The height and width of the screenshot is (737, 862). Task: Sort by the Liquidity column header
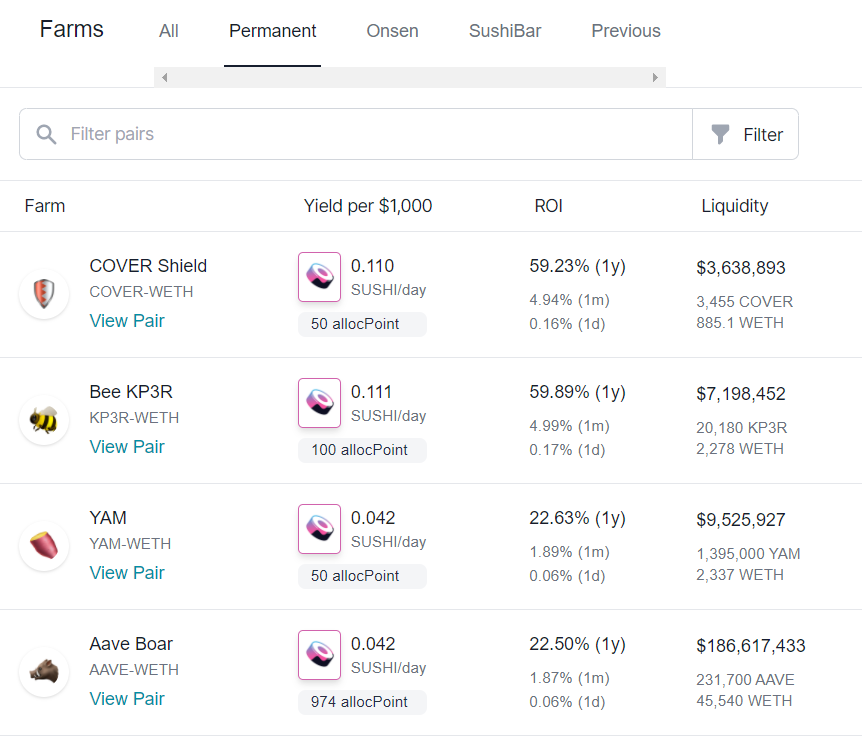[x=735, y=206]
